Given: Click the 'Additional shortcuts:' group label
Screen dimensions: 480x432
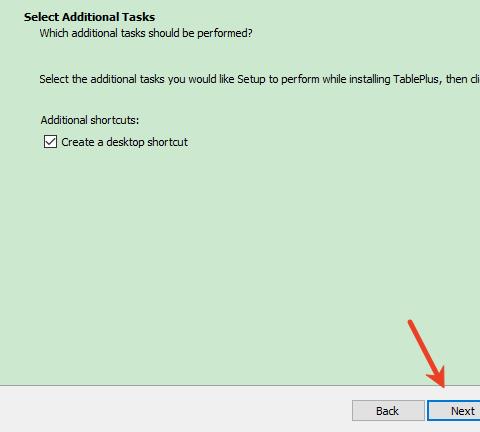Looking at the screenshot, I should (x=90, y=120).
